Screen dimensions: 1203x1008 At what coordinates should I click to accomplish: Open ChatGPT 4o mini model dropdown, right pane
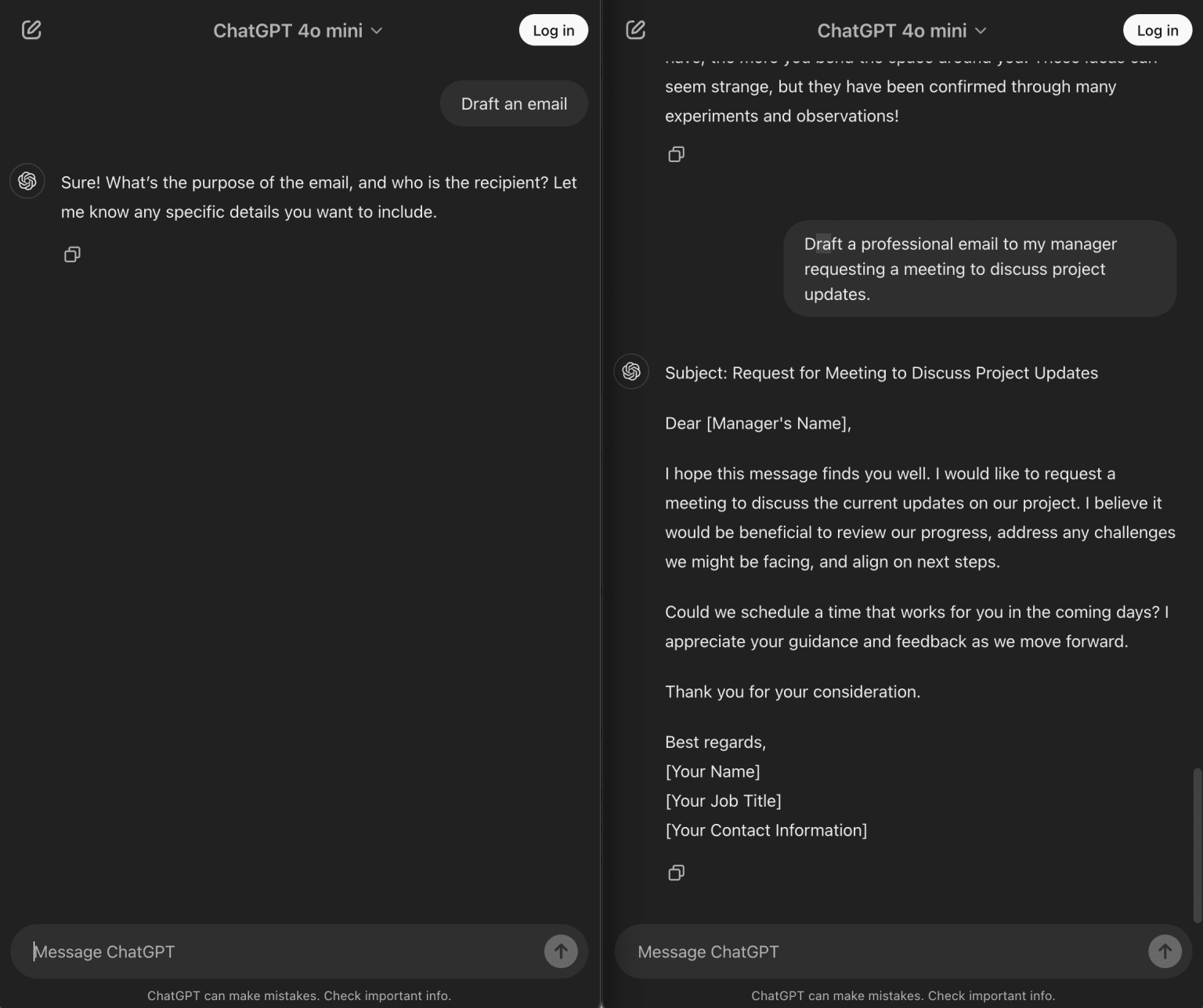tap(901, 31)
